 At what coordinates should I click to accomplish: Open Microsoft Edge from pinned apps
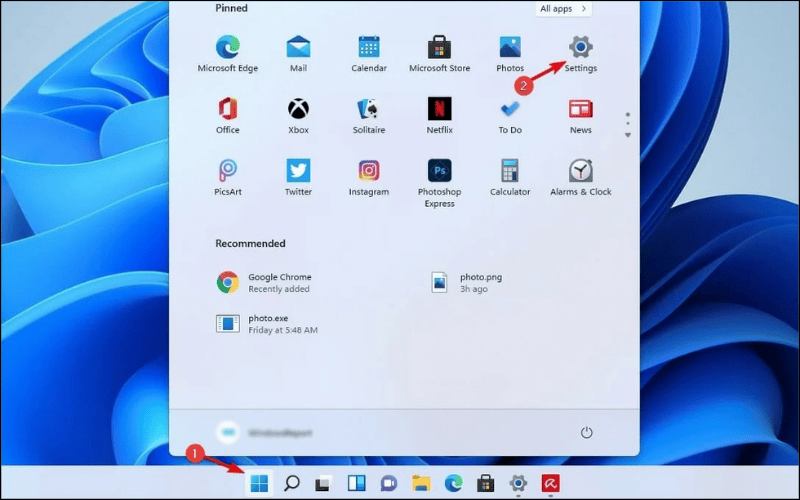coord(228,47)
